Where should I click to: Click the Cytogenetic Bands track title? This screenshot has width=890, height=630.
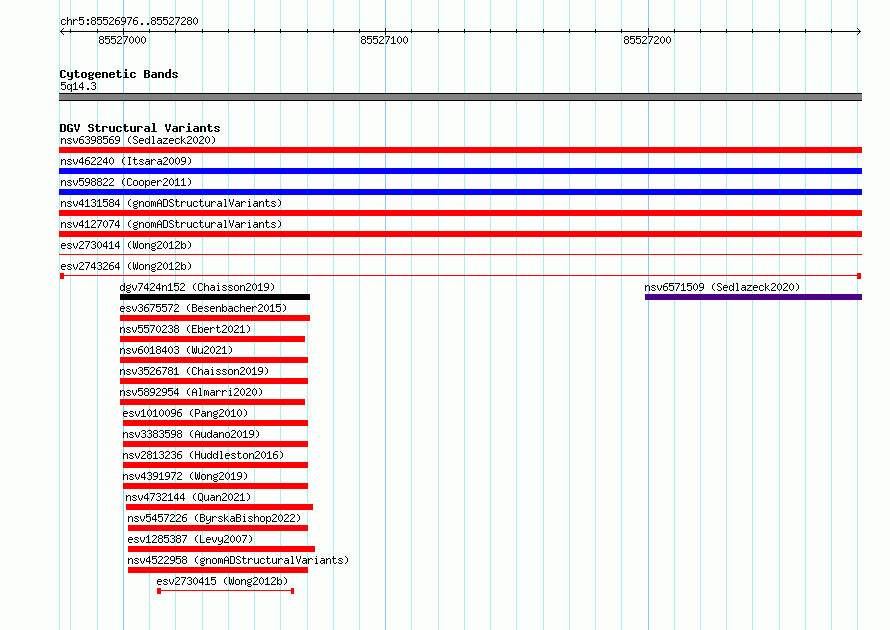pyautogui.click(x=119, y=74)
